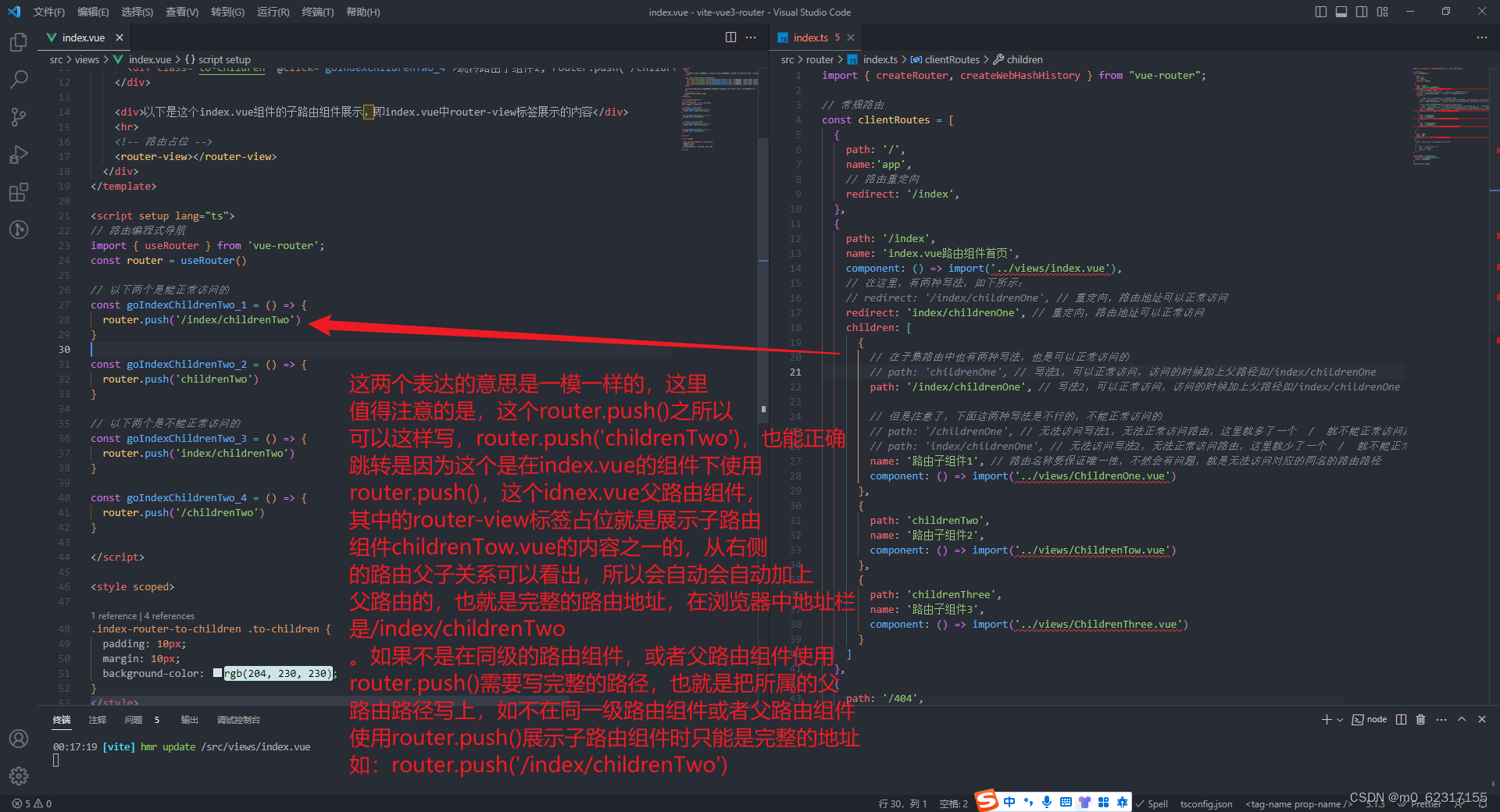Select the 输出 panel tab
The width and height of the screenshot is (1500, 812).
coord(190,720)
